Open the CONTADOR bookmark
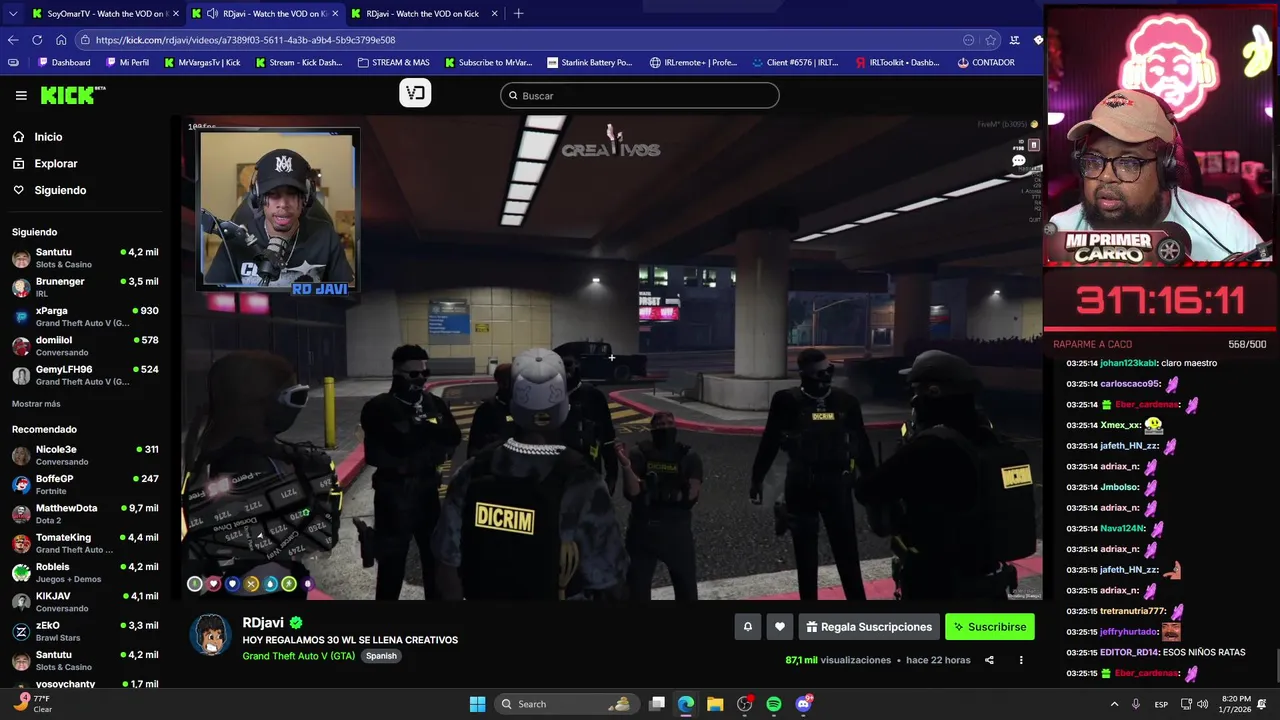1280x720 pixels. pyautogui.click(x=985, y=62)
